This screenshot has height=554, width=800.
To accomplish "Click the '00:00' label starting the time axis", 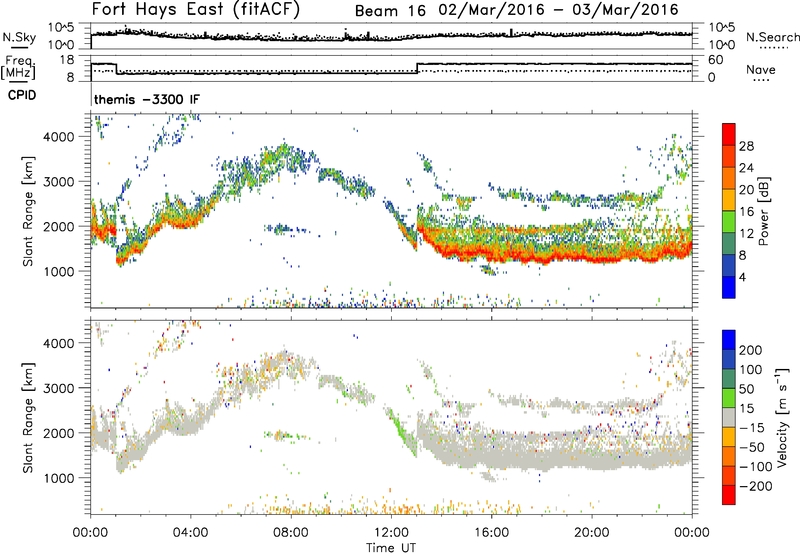I will pyautogui.click(x=91, y=533).
